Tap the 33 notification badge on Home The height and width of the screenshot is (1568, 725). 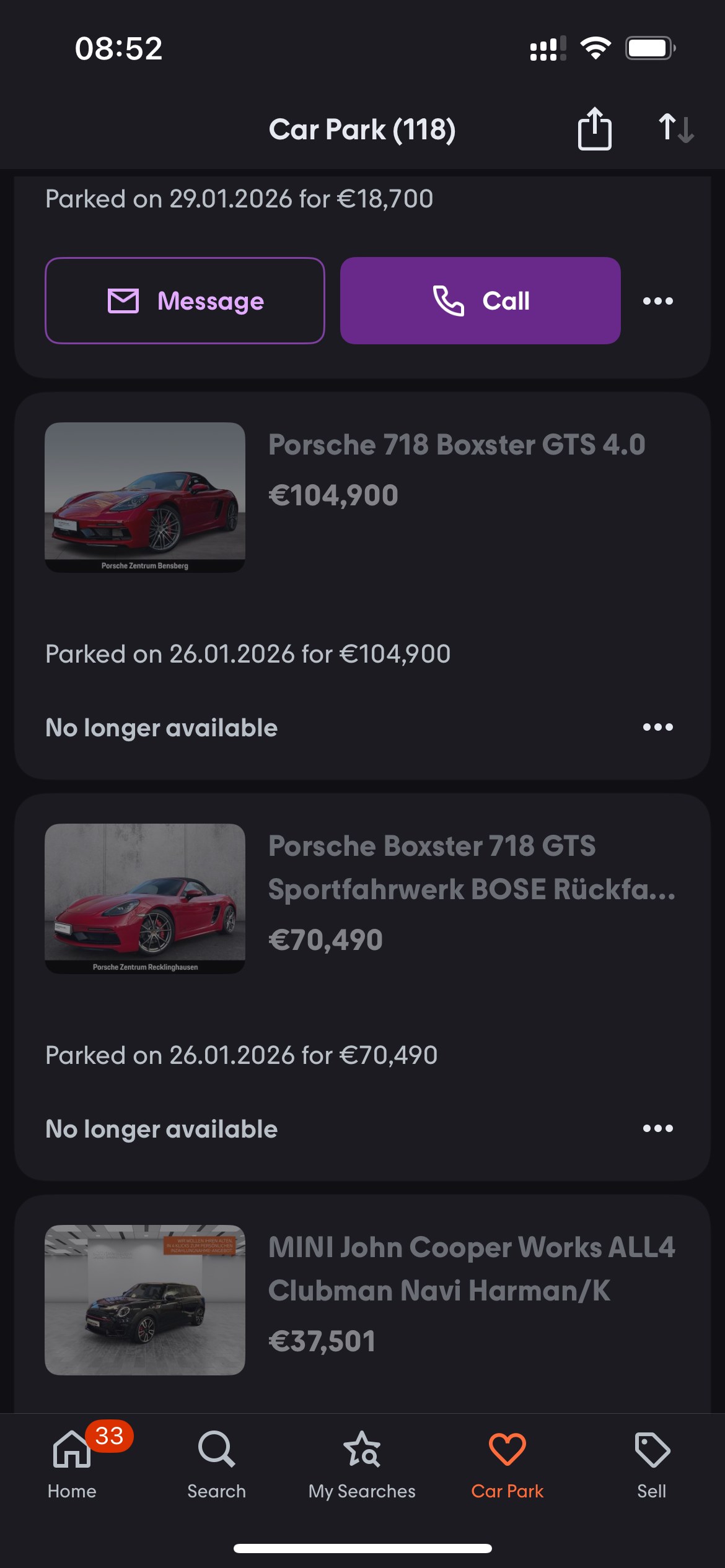[109, 1435]
